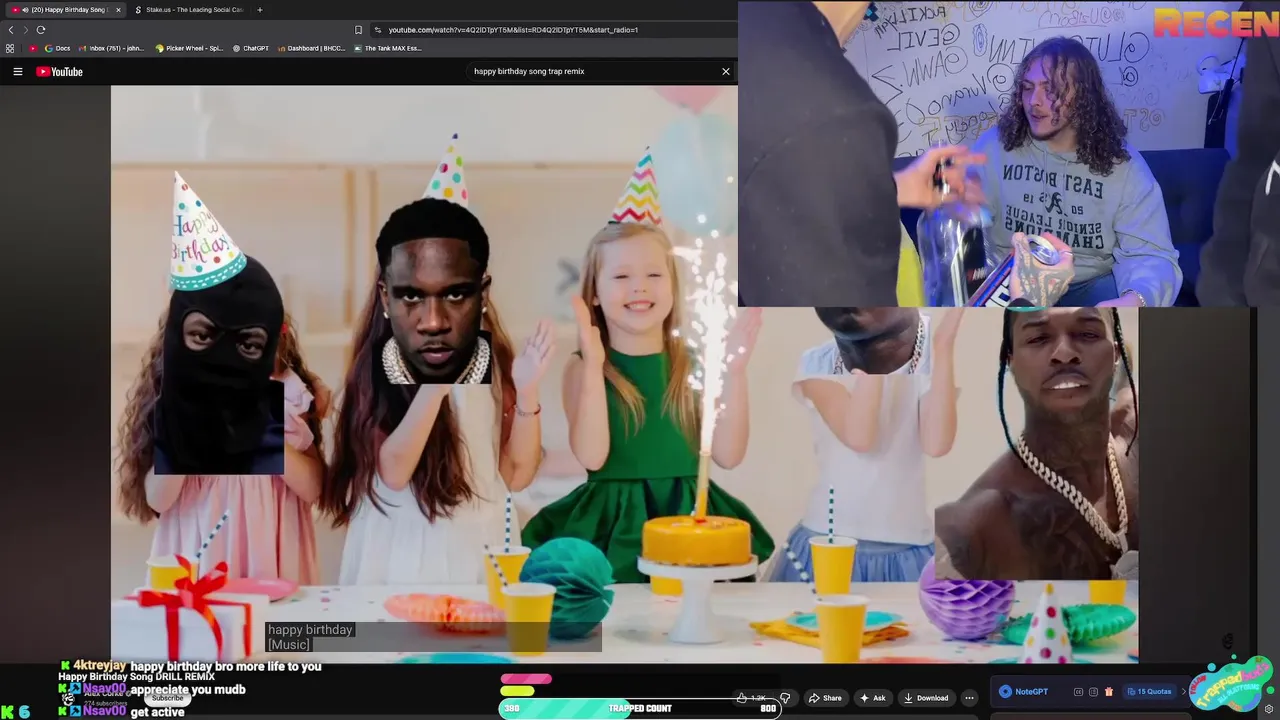Viewport: 1280px width, 720px height.
Task: Reload the page with the refresh icon
Action: coord(41,30)
